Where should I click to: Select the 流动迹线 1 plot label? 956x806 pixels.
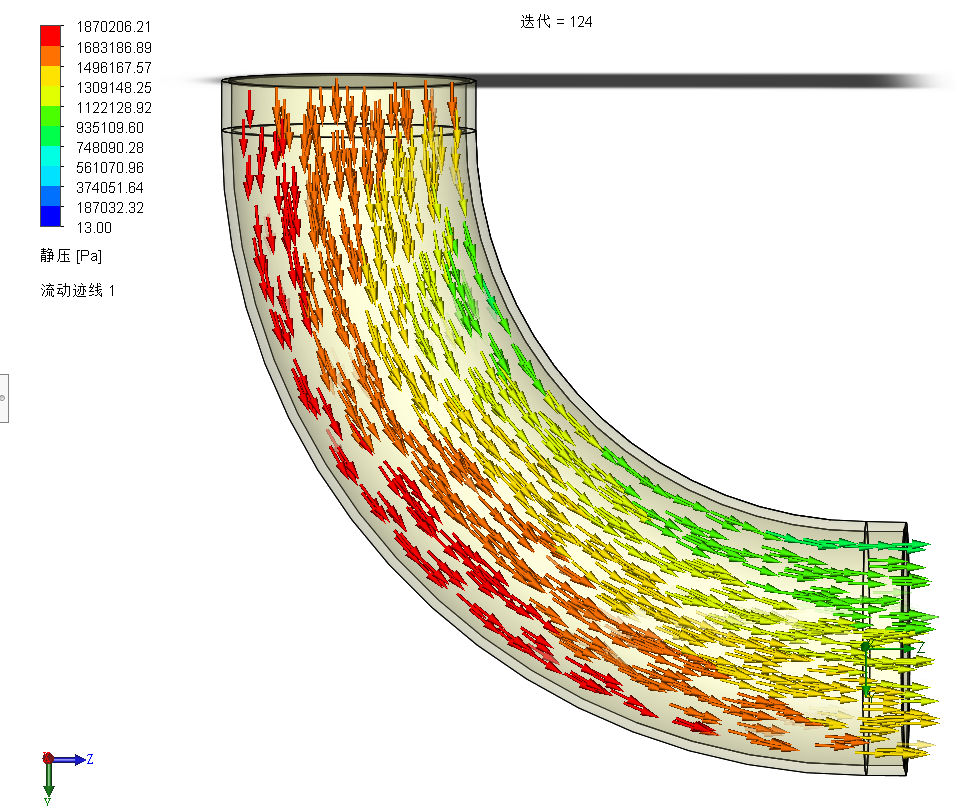click(x=77, y=290)
